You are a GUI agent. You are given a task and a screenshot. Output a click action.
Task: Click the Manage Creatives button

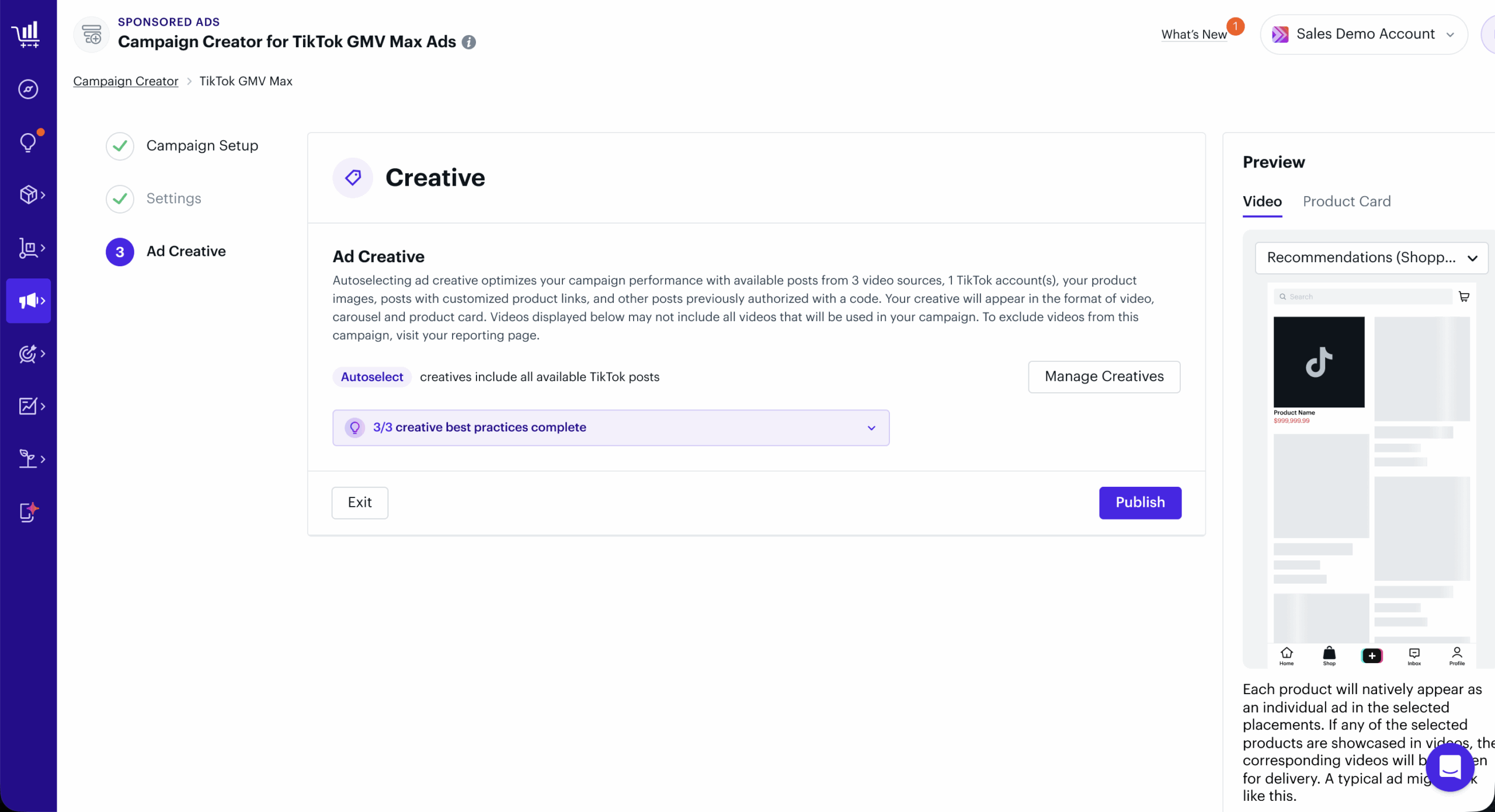(1104, 377)
